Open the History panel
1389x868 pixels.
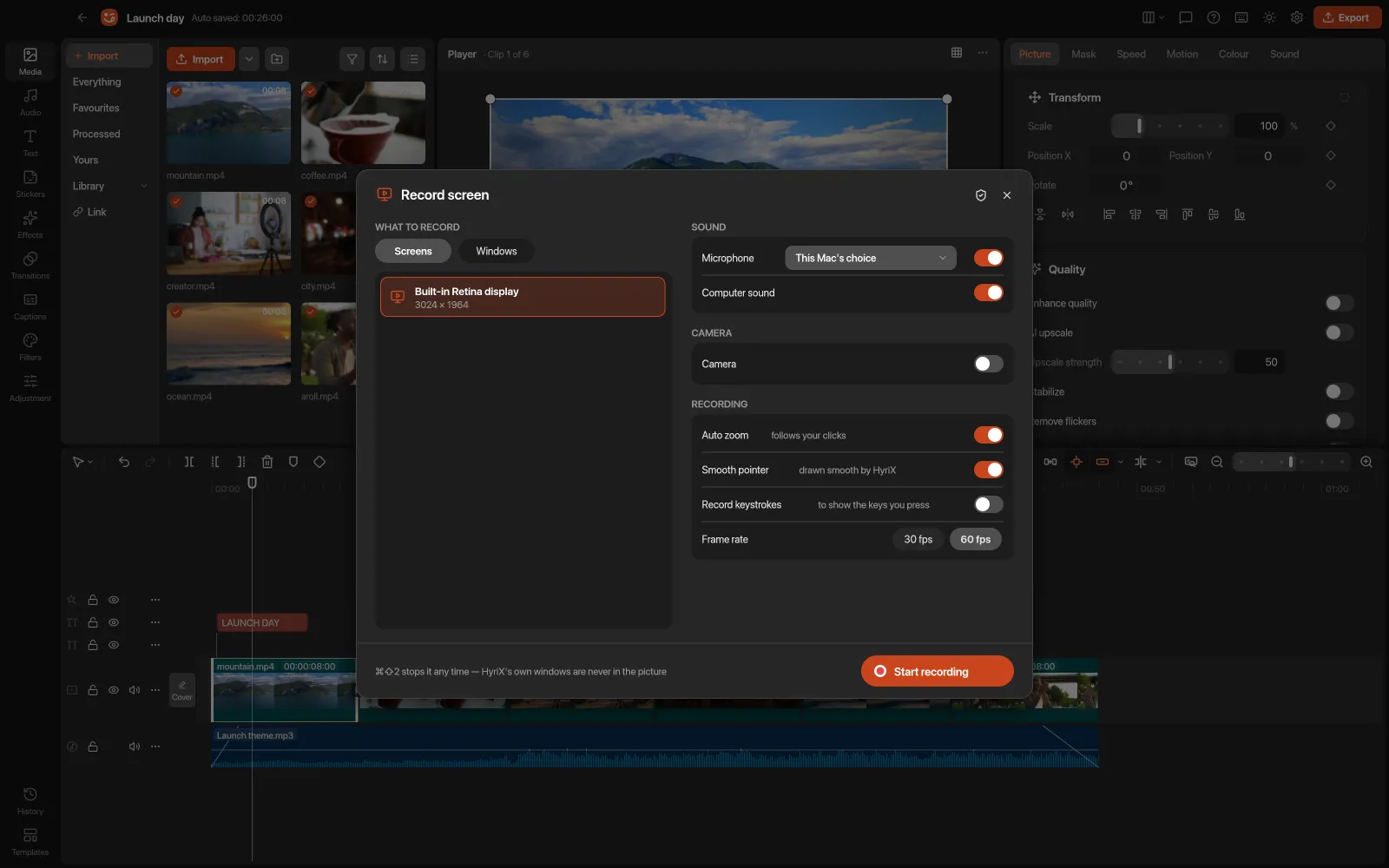coord(30,801)
